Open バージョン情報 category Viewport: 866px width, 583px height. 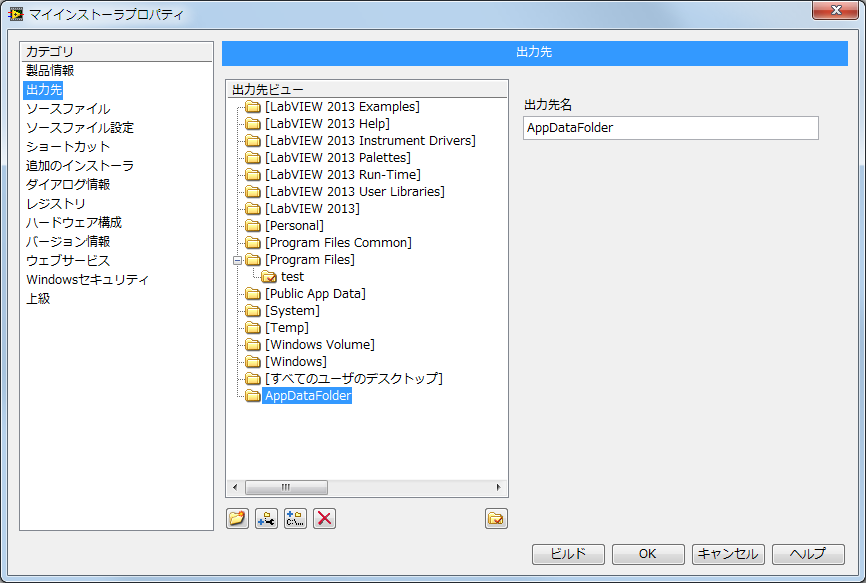point(68,242)
